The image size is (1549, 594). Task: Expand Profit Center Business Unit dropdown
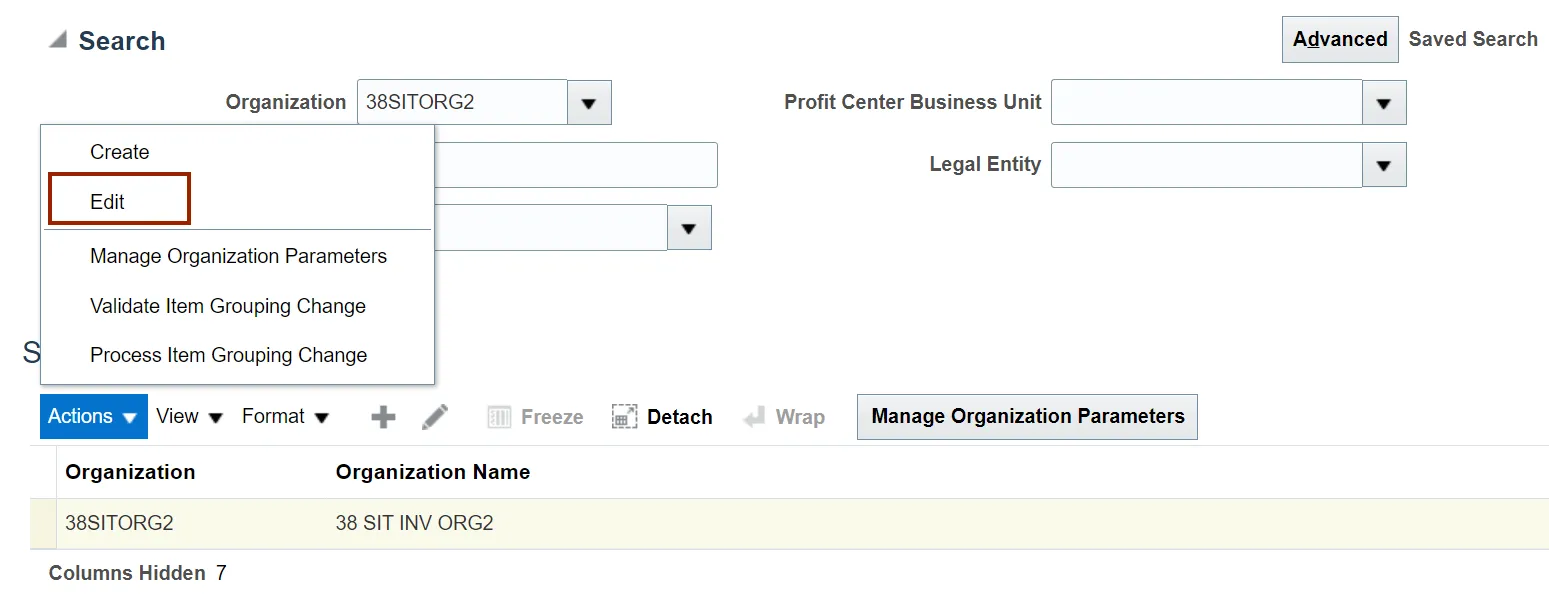click(x=1384, y=103)
